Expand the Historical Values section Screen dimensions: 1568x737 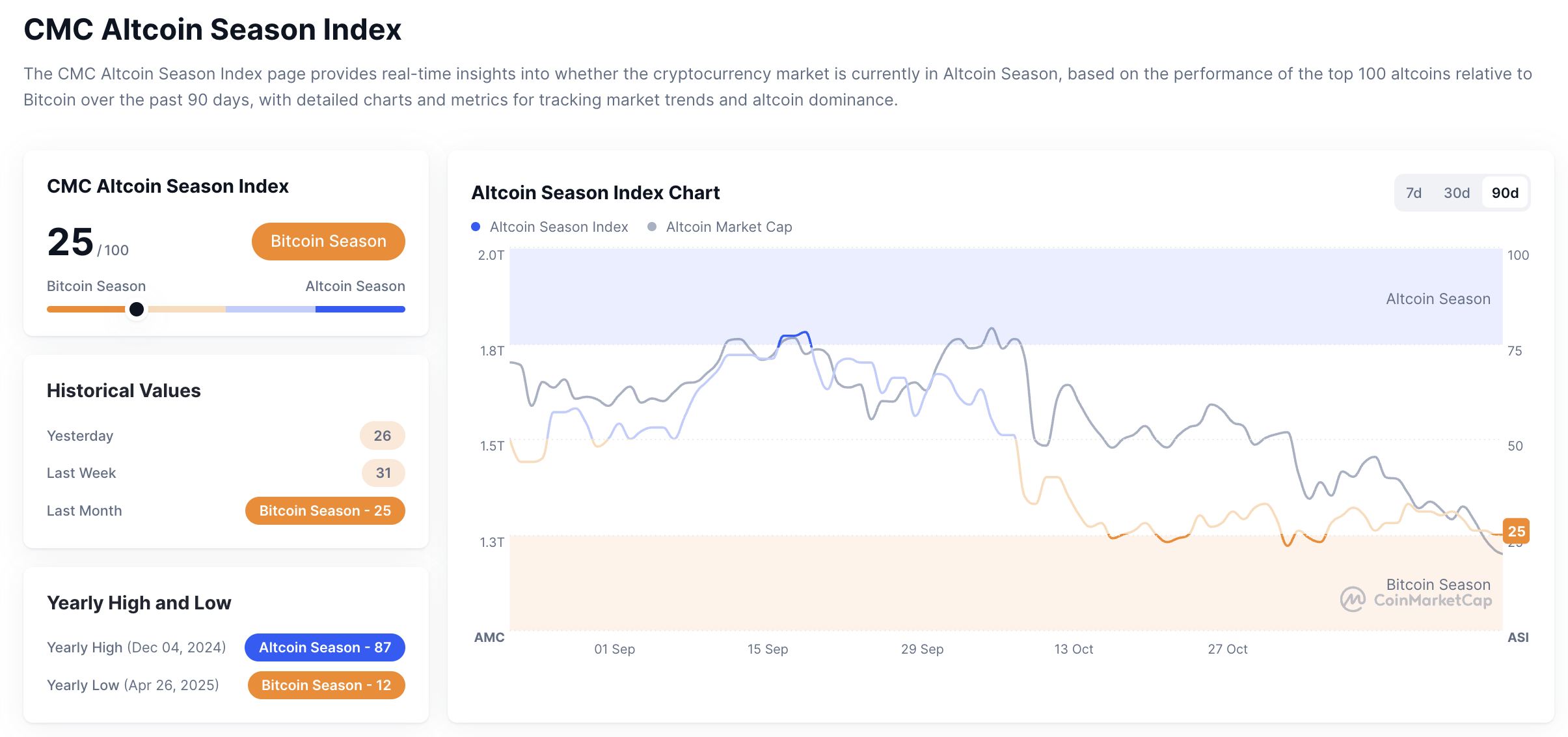click(x=123, y=390)
